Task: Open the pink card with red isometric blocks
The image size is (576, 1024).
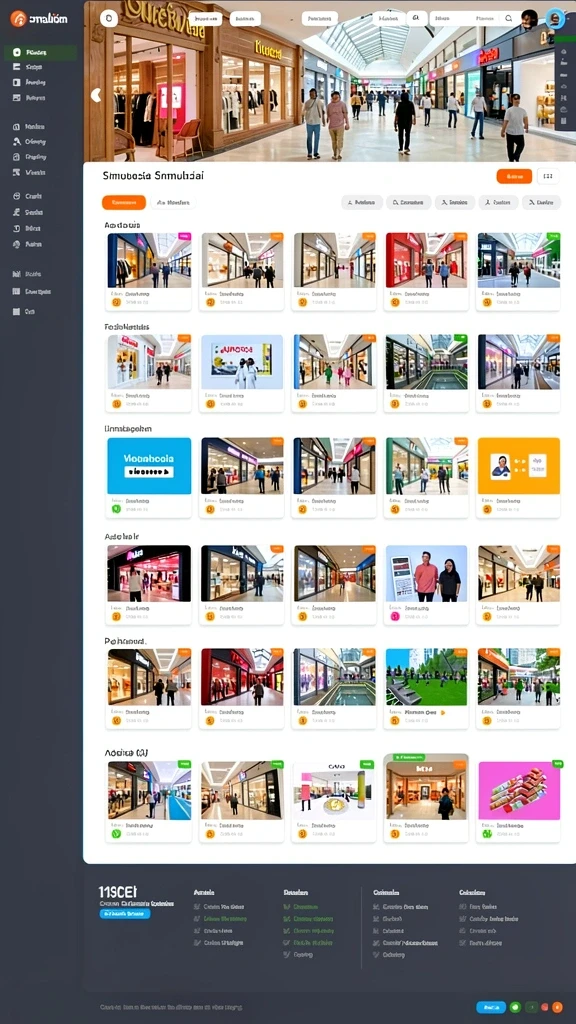Action: (x=519, y=790)
